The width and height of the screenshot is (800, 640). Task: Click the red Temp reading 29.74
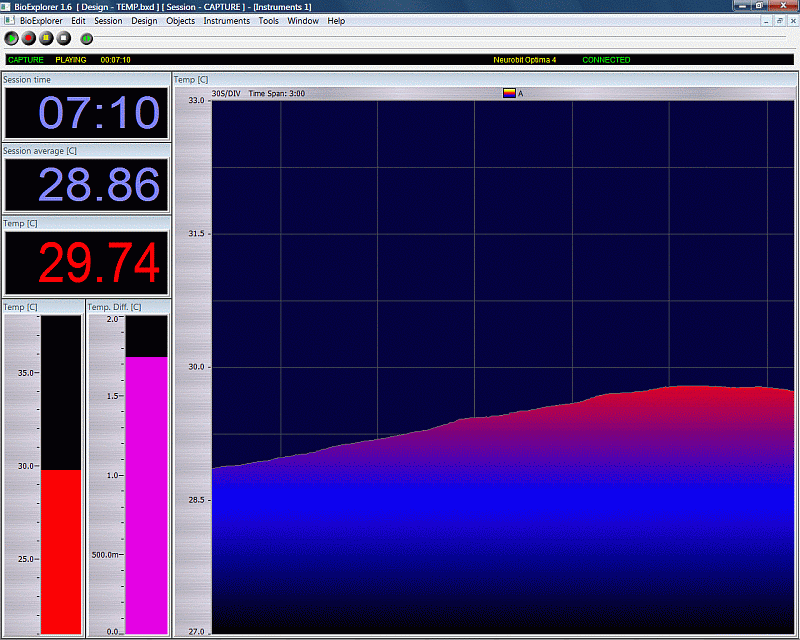point(86,263)
